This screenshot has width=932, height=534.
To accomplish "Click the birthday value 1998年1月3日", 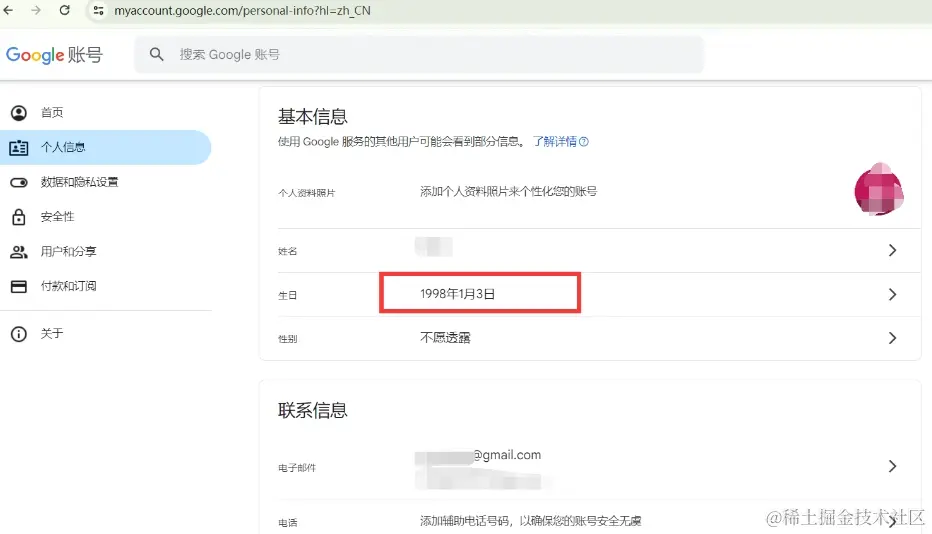I will (458, 294).
